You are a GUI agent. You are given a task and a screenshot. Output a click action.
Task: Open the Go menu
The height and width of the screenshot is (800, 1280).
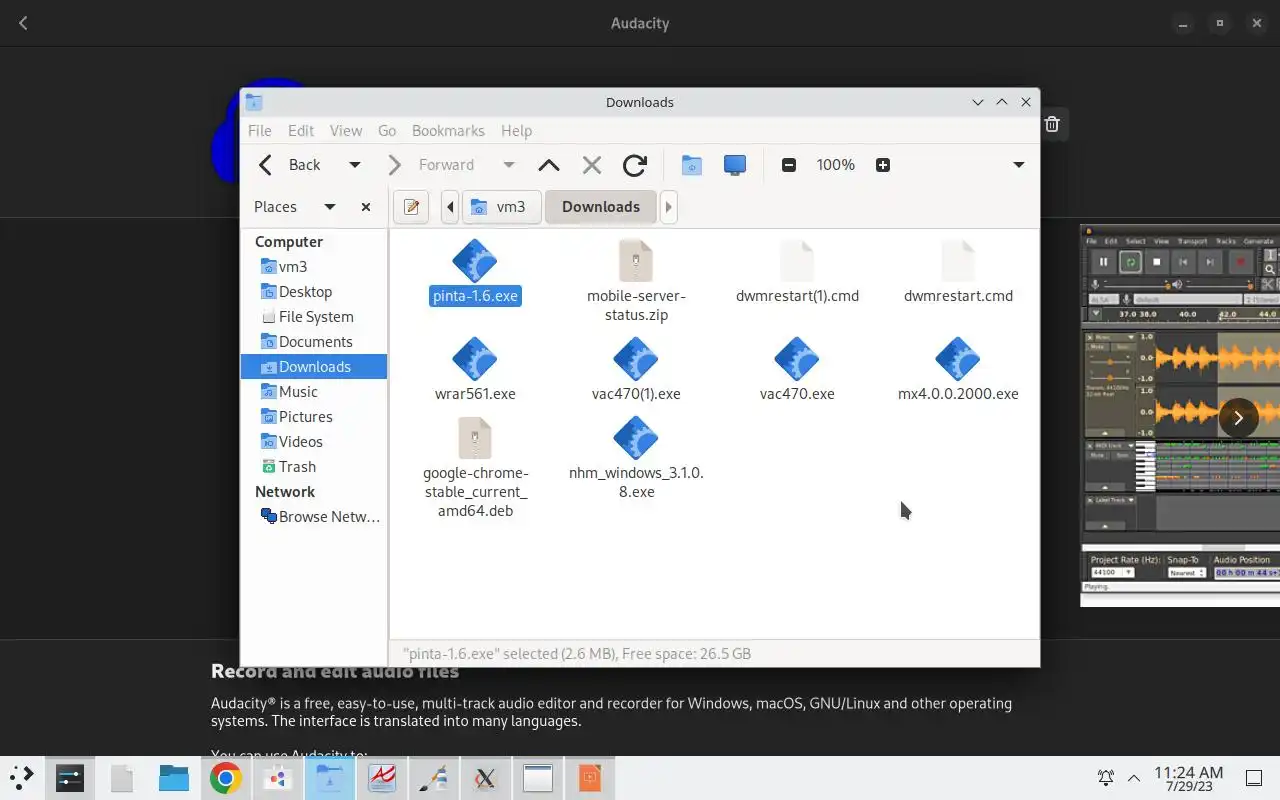pos(387,131)
